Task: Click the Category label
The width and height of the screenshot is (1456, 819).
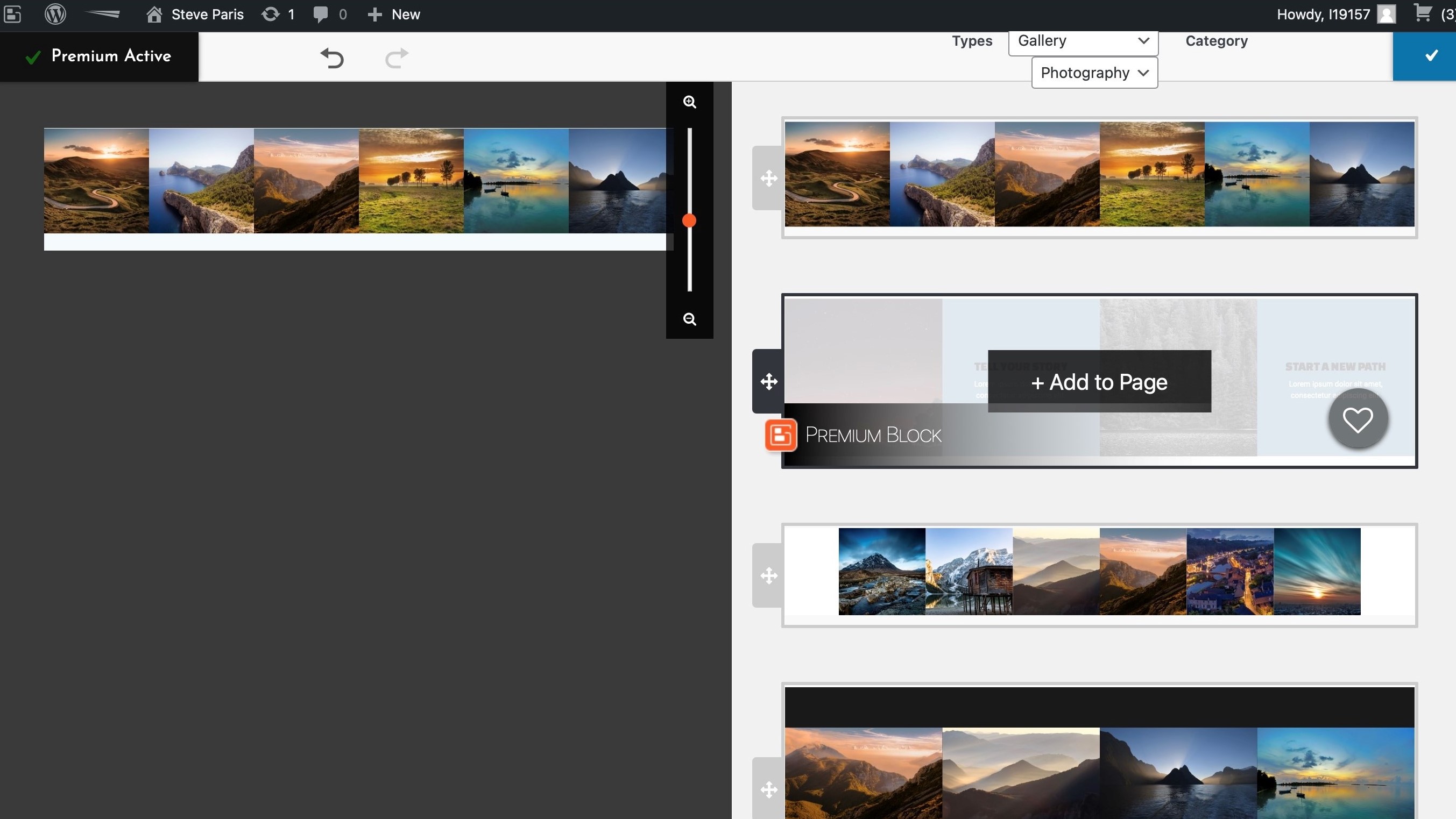Action: point(1217,41)
